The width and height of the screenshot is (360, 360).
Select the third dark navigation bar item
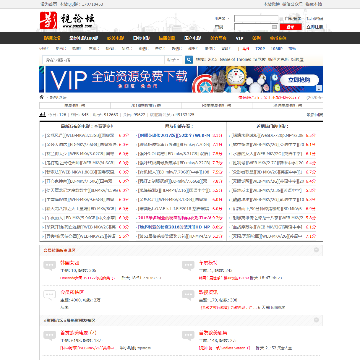click(x=116, y=38)
